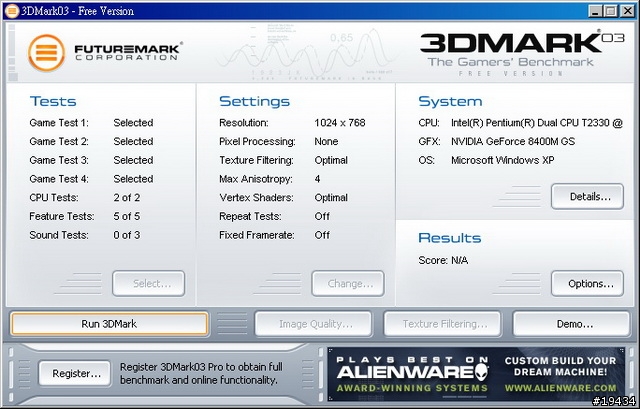Click the 'Tests' section heading
Screen dimensions: 640x409
pos(53,101)
